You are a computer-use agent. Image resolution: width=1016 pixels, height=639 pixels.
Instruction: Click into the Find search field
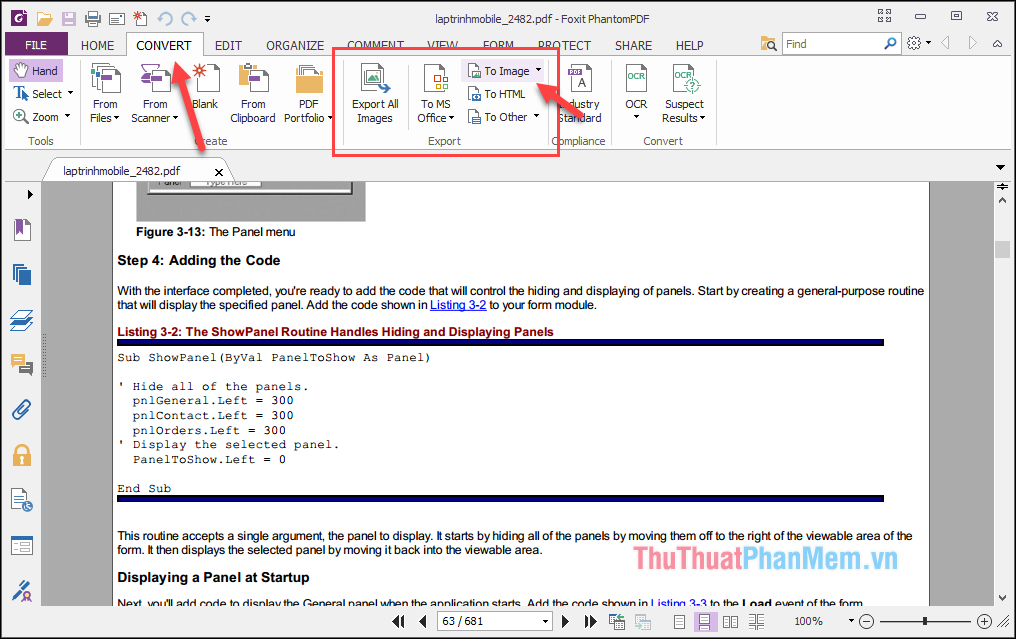tap(833, 44)
